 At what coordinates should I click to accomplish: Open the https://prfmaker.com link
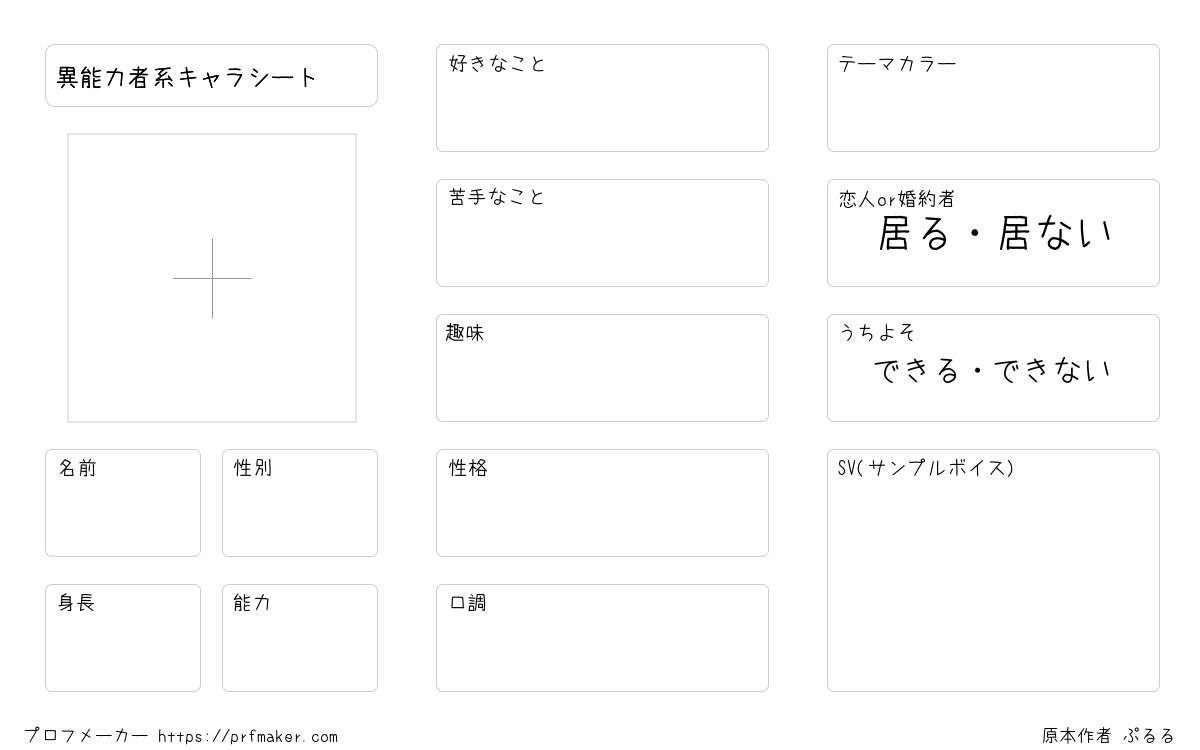tap(248, 737)
